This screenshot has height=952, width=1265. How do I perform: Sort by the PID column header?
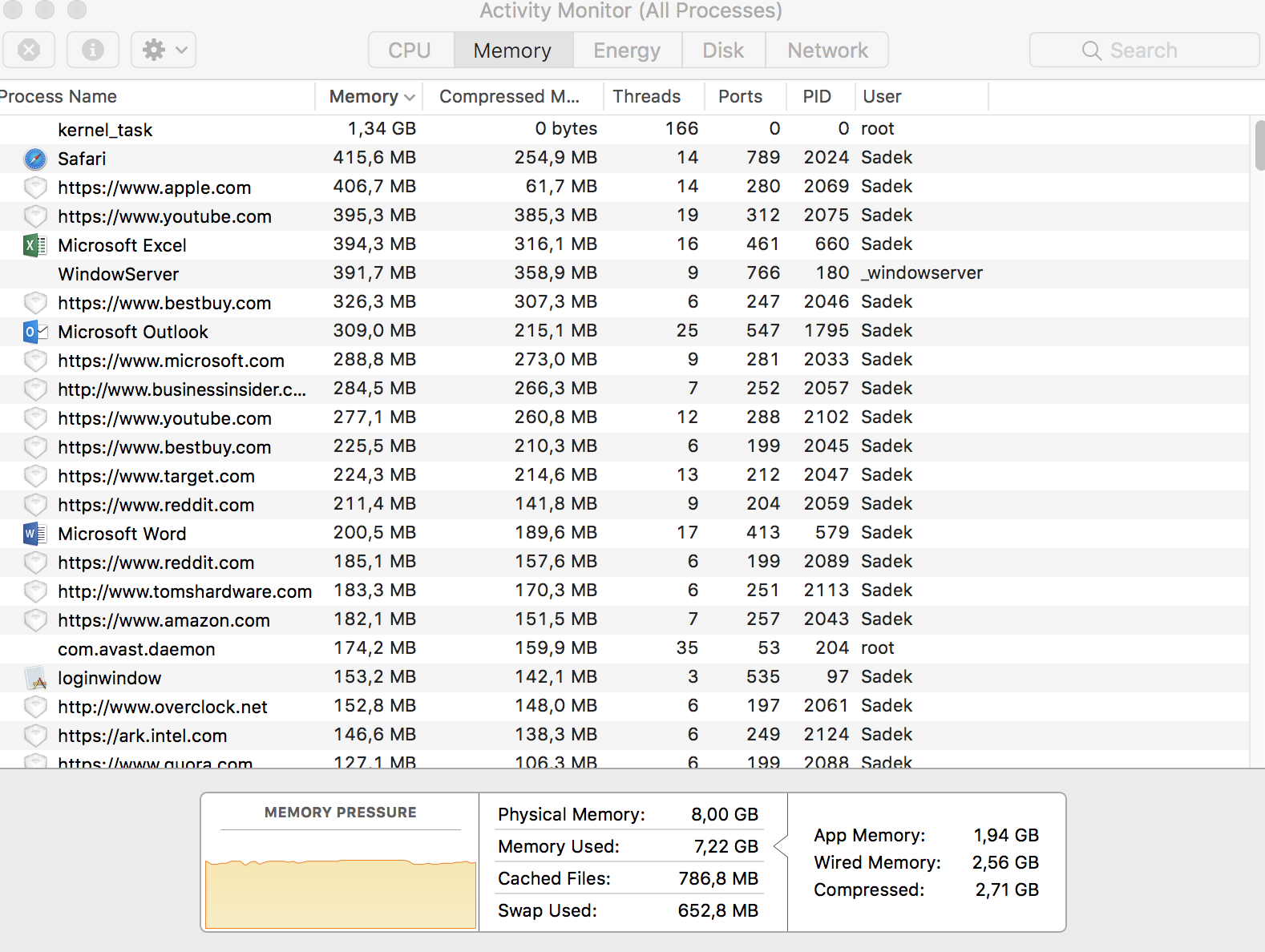point(820,97)
